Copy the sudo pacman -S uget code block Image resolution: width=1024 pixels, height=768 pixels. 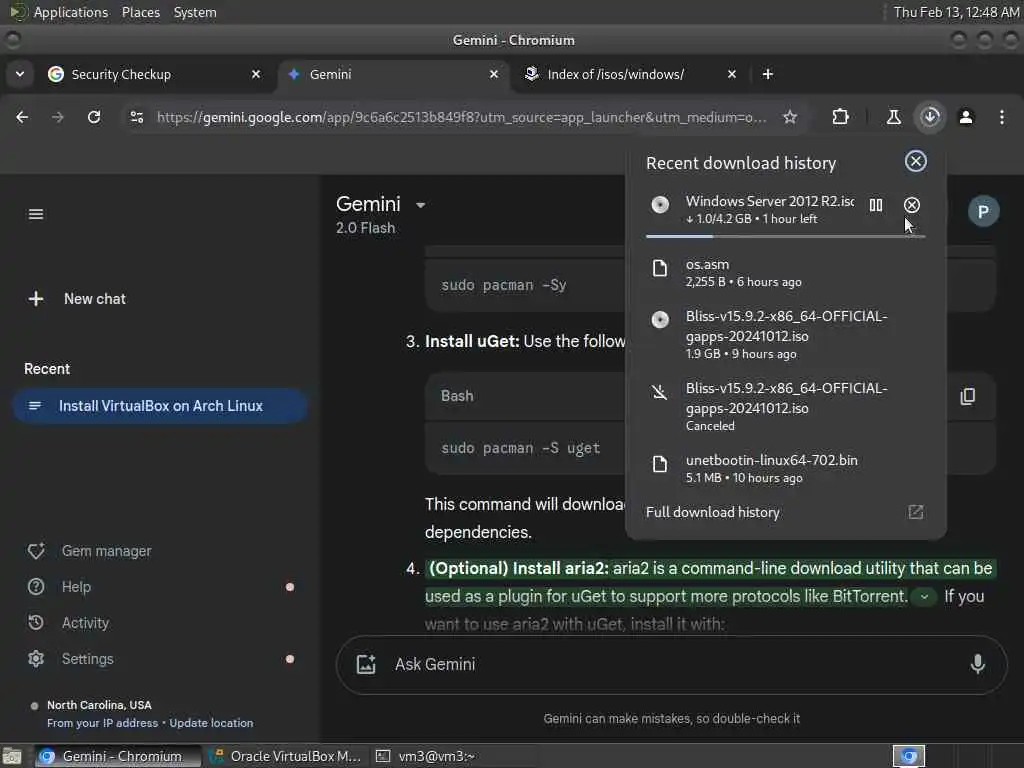(x=968, y=396)
